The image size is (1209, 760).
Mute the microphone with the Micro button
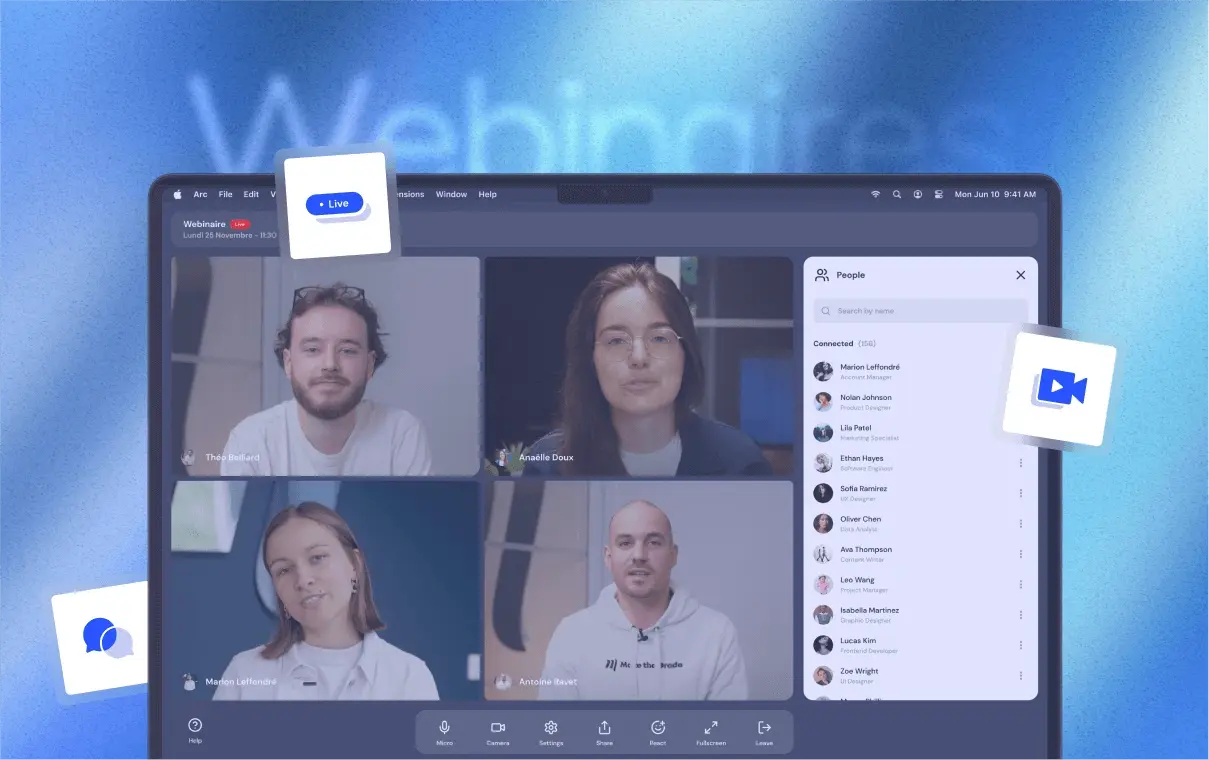(444, 732)
